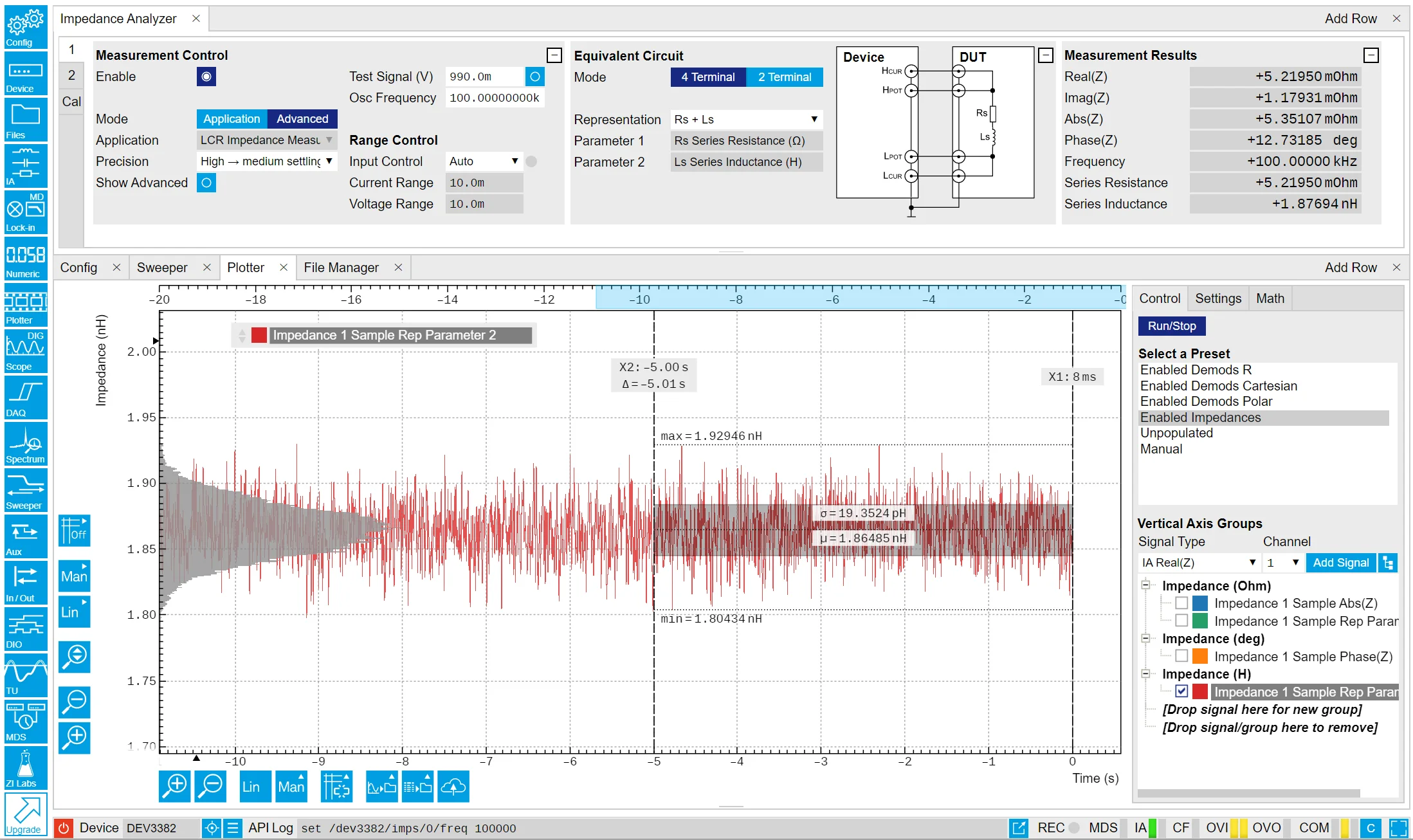The width and height of the screenshot is (1413, 840).
Task: Click the Run/Stop button
Action: coord(1172,326)
